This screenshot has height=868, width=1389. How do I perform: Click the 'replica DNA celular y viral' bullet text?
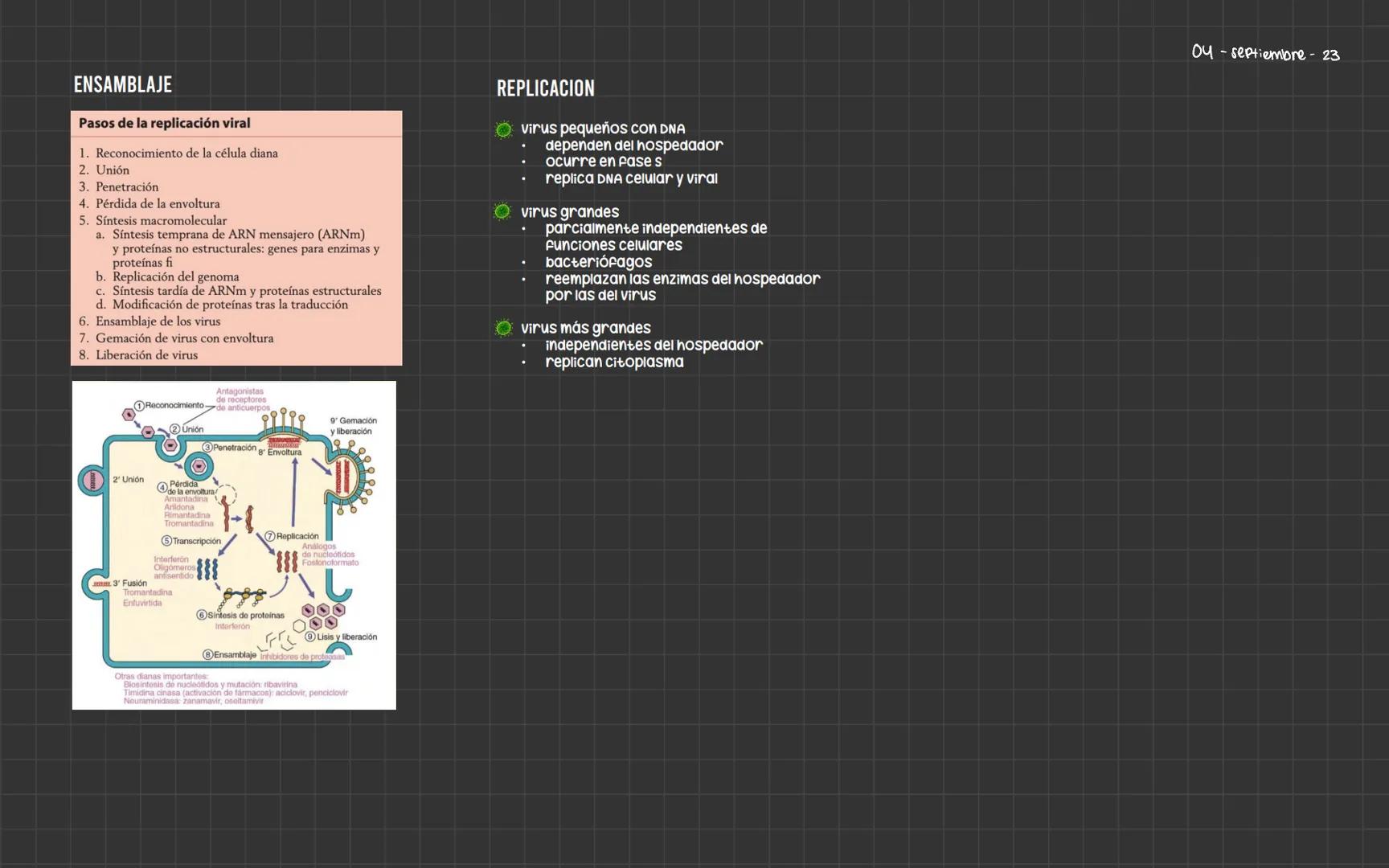(631, 178)
